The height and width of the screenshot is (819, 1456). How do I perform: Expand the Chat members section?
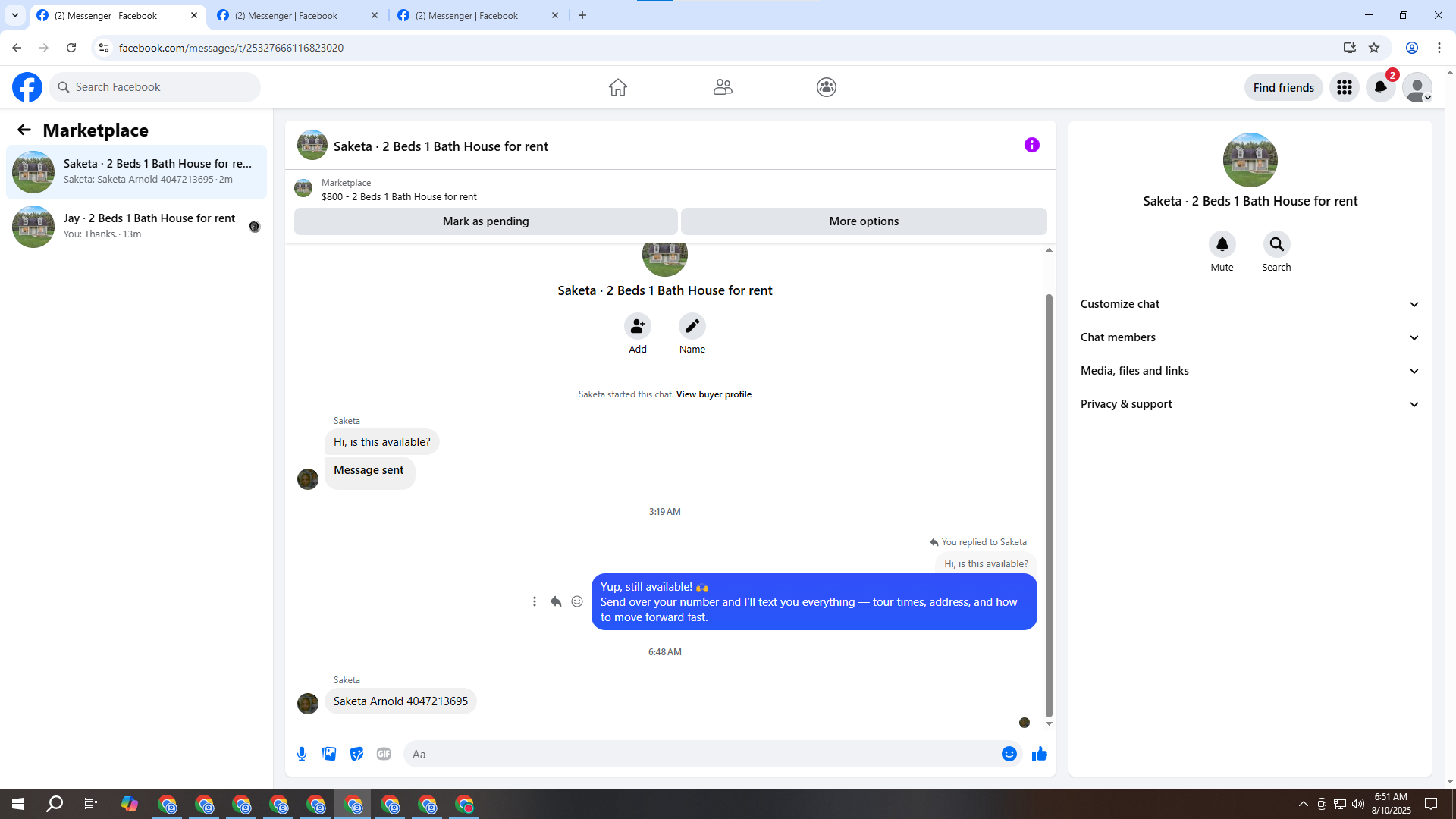(x=1250, y=337)
